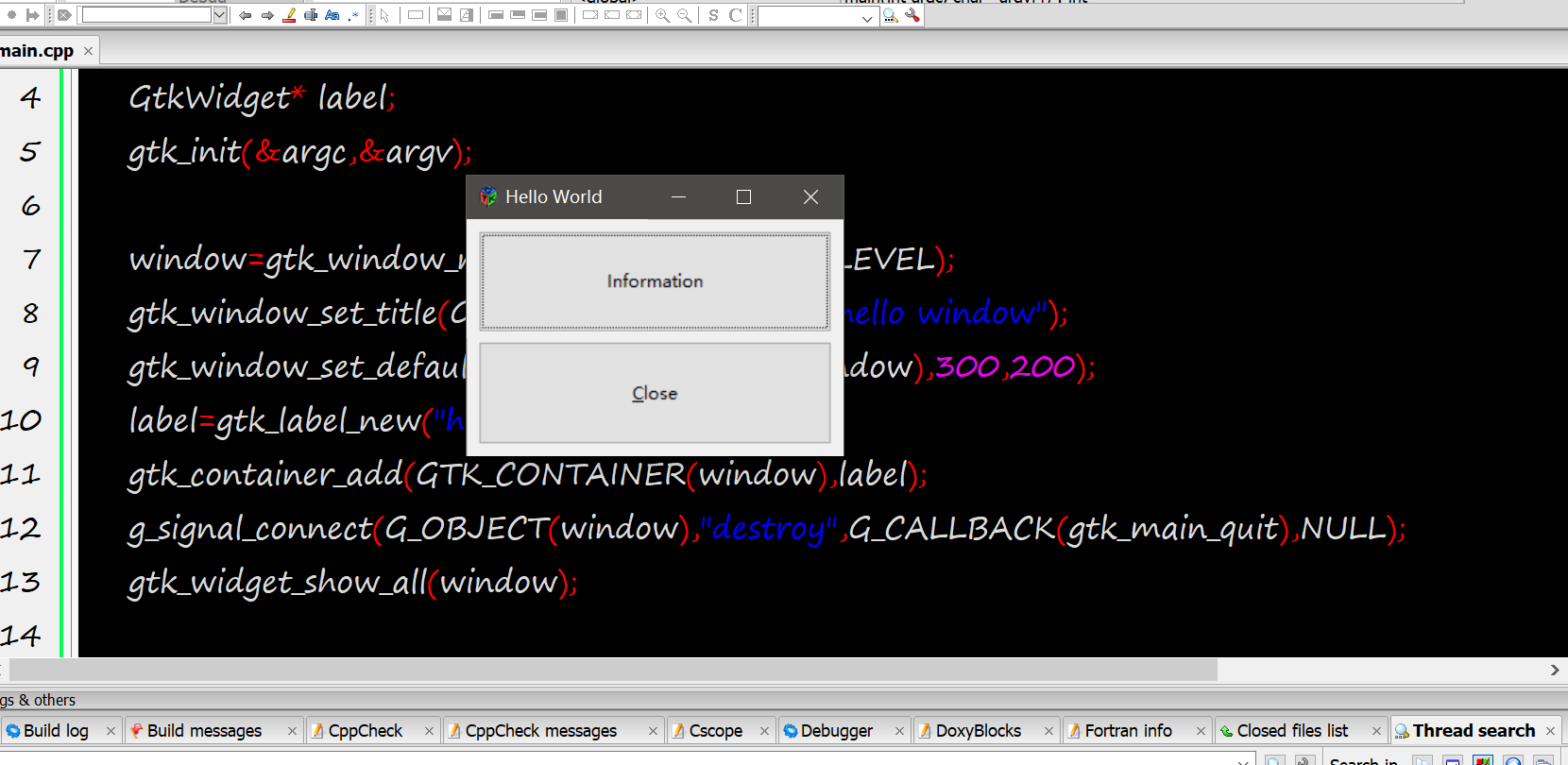Switch to the Debugger tab
1568x765 pixels.
click(x=836, y=731)
